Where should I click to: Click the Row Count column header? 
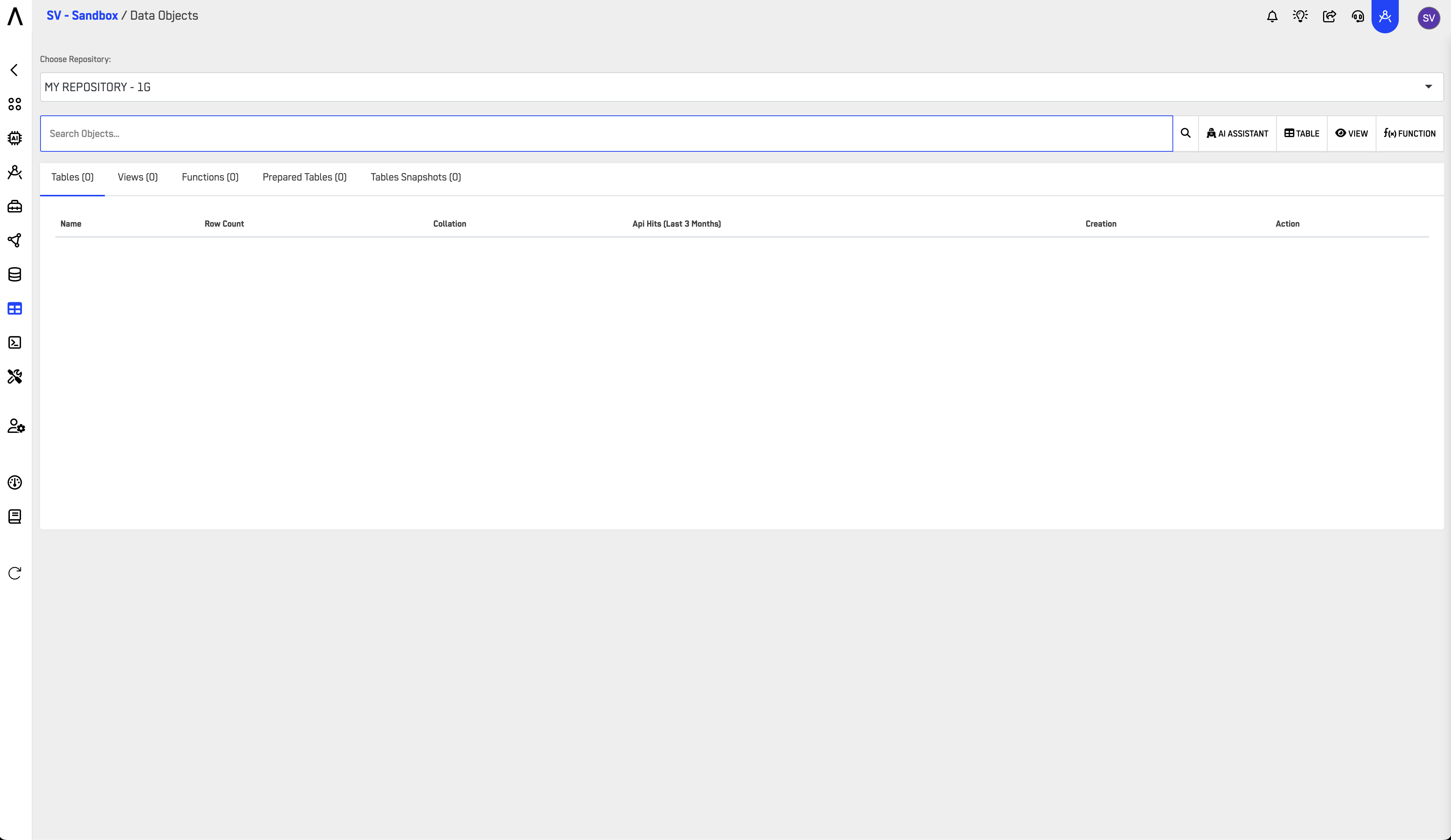(224, 224)
